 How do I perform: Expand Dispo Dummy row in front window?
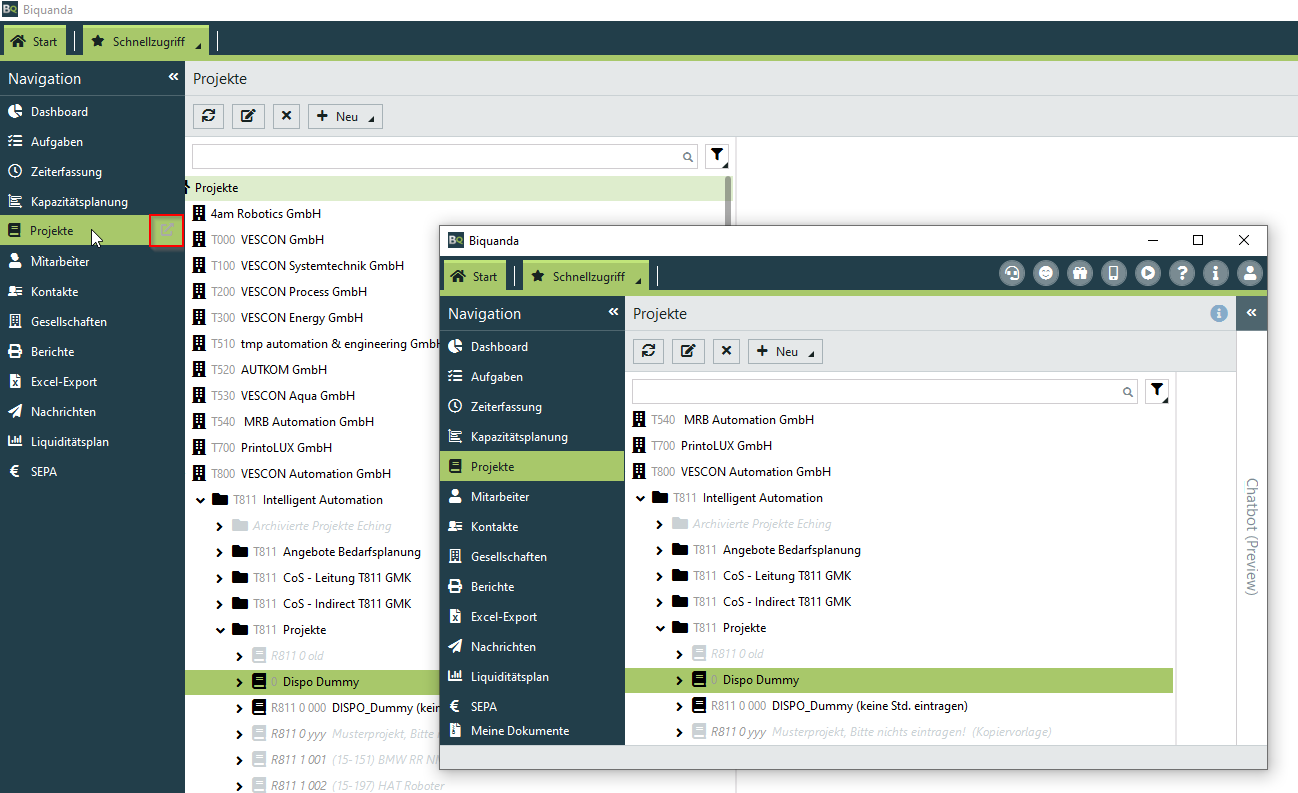tap(679, 680)
